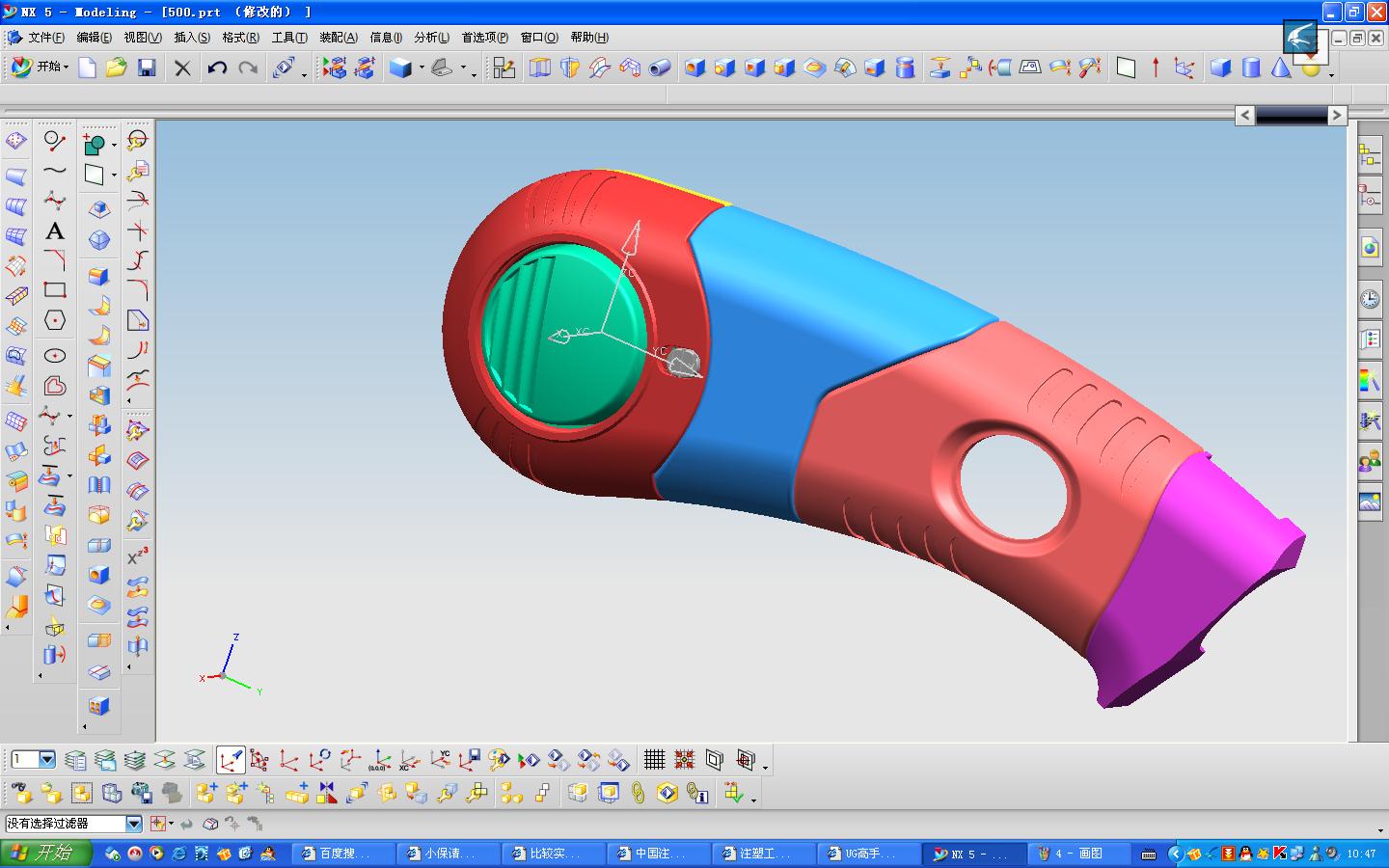Select the Ellipse curve tool
This screenshot has height=868, width=1389.
55,355
